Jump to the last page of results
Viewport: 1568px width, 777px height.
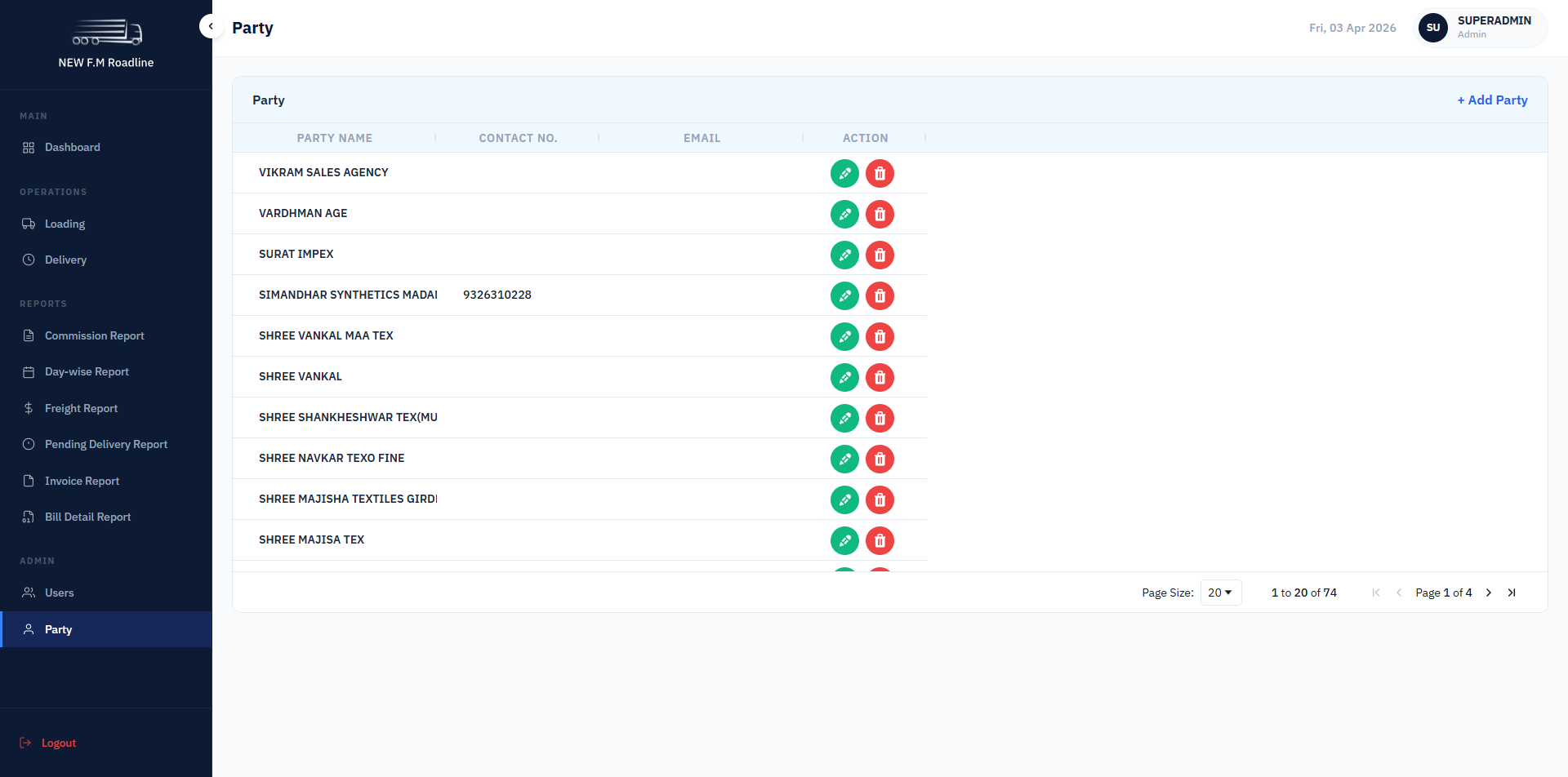coord(1512,593)
